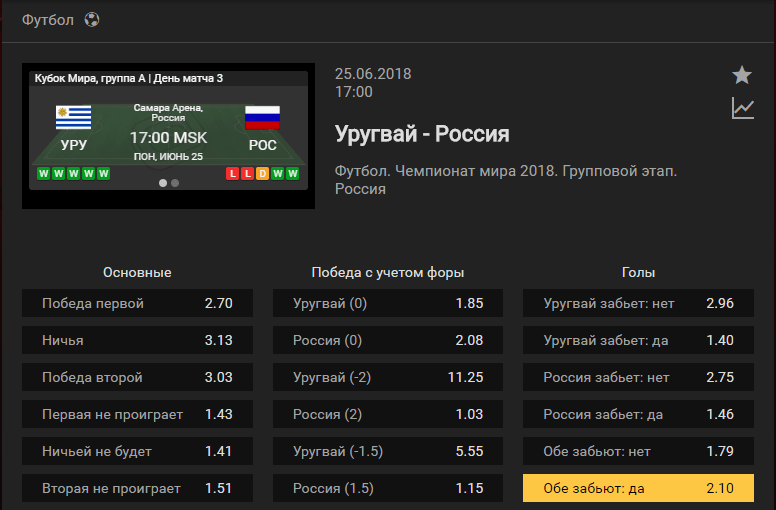Deselect highlighted Обе забьют: да 2.10
776x510 pixels.
[x=638, y=488]
